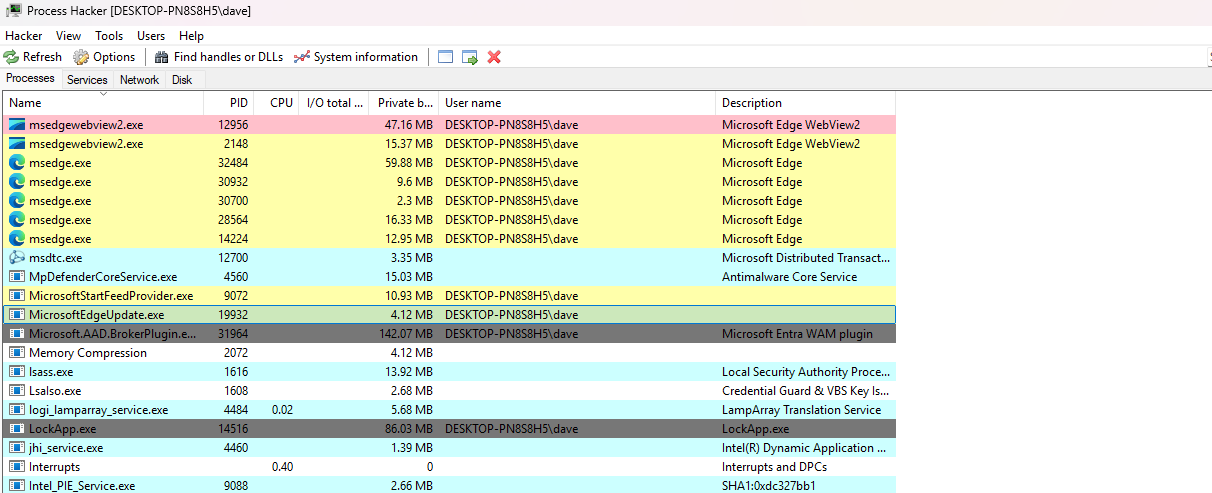Open System information graph icon
The image size is (1212, 493).
tap(302, 57)
